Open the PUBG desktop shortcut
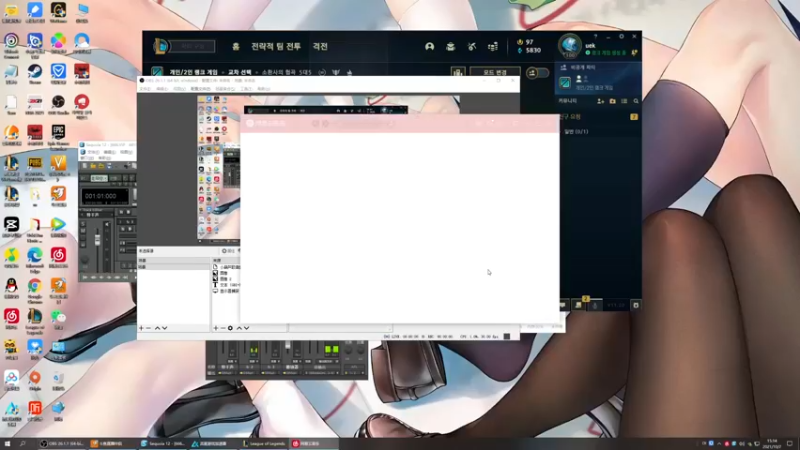 tap(35, 167)
